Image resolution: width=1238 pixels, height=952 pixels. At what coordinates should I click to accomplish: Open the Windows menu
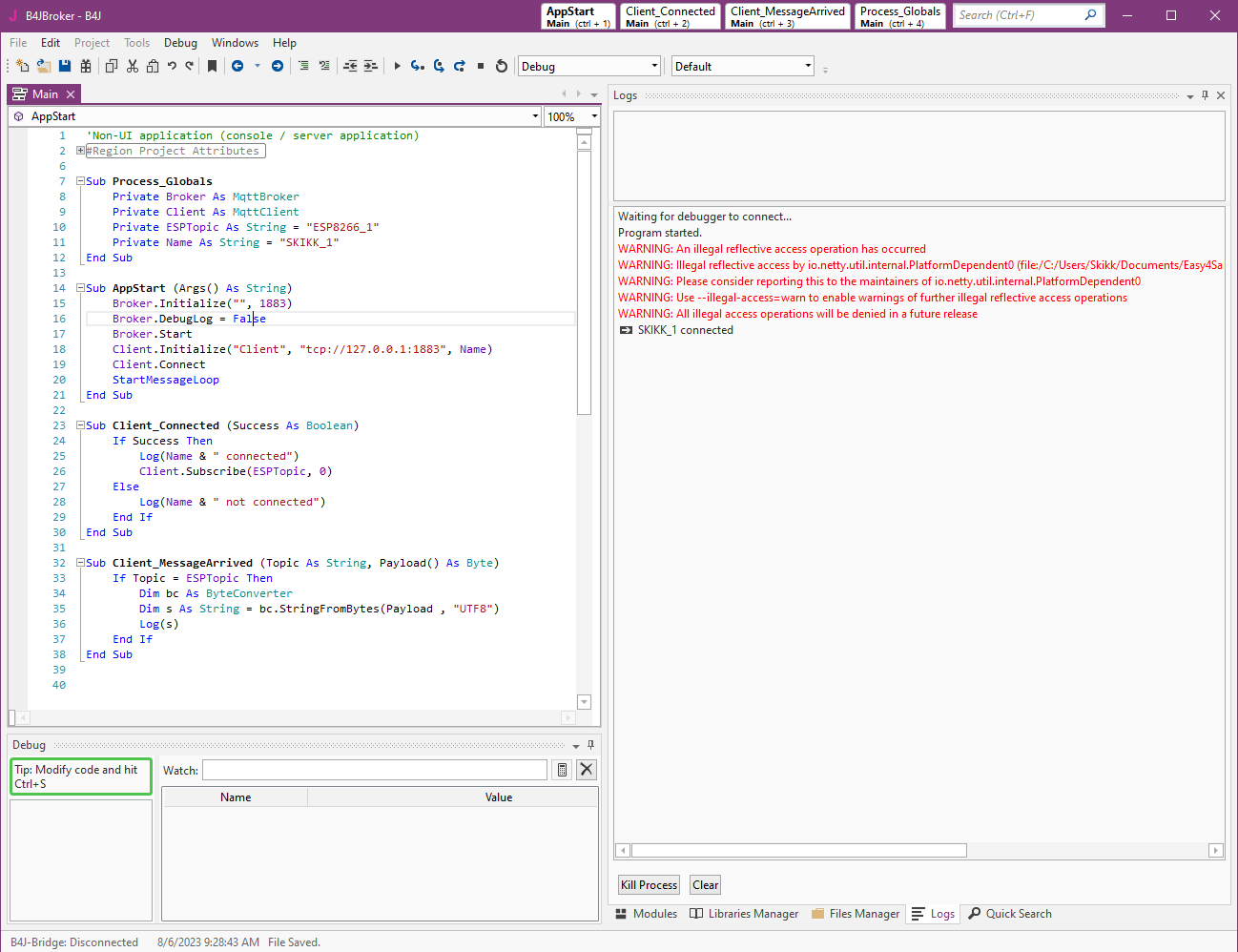(x=235, y=43)
